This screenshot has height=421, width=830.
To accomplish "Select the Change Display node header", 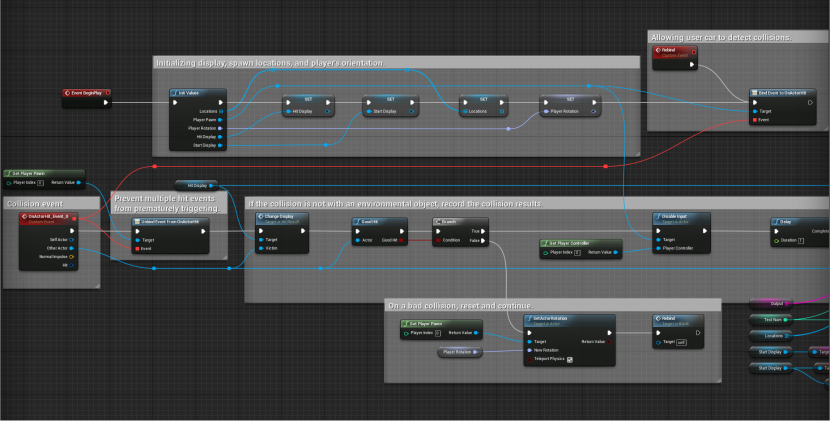I will click(x=282, y=218).
